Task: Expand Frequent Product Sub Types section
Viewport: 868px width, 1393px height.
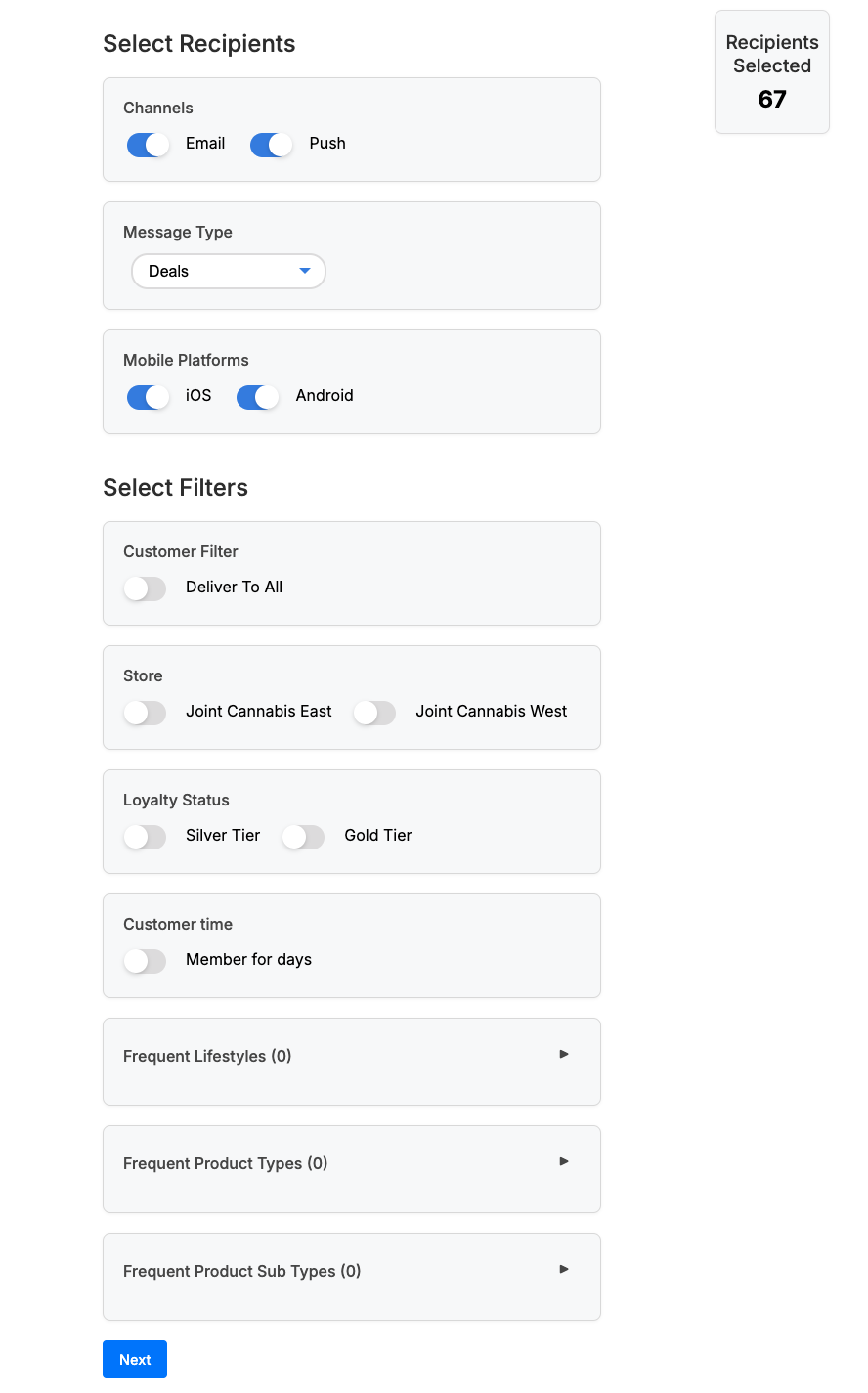Action: click(x=241, y=1271)
